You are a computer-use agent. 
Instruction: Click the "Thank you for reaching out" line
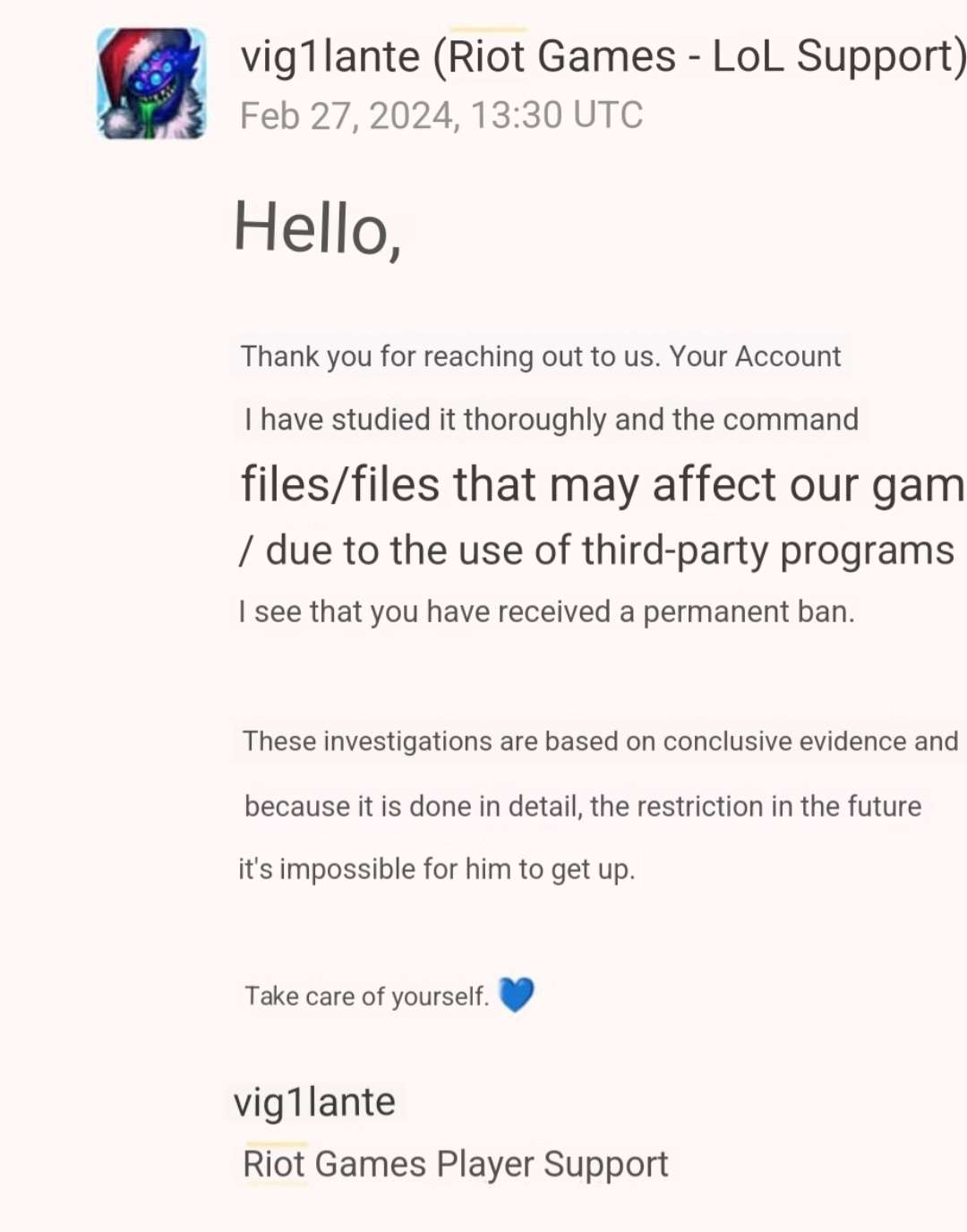click(449, 356)
